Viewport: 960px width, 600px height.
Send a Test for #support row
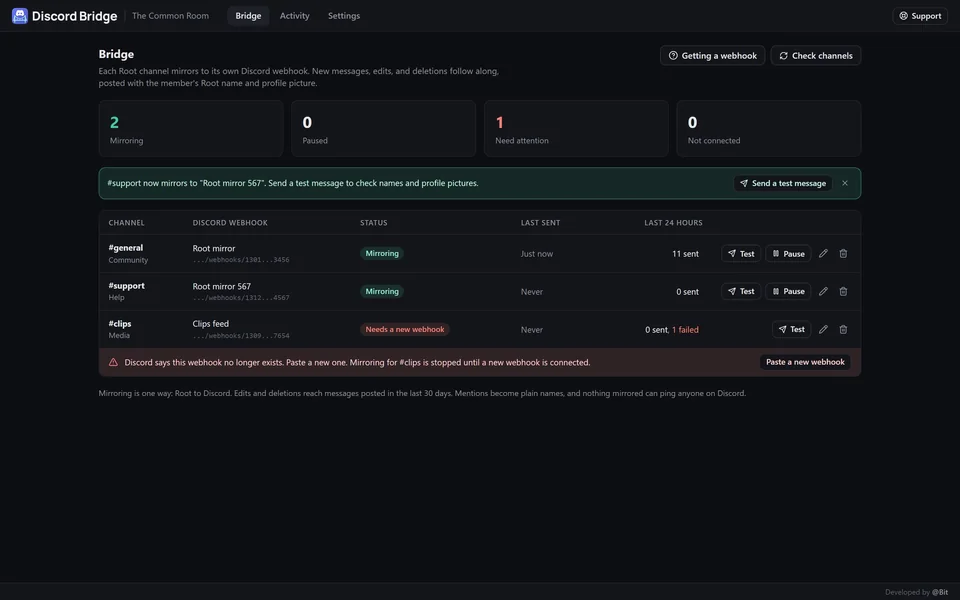pos(741,291)
